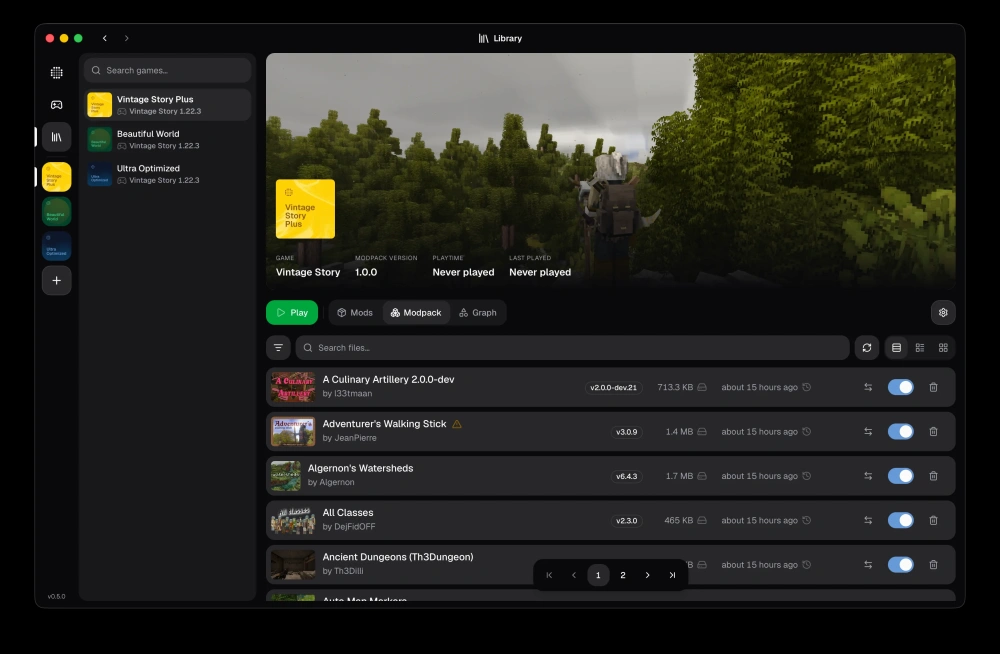This screenshot has width=1000, height=654.
Task: Click swap version icon for A Culinary Artillery
Action: (x=868, y=387)
